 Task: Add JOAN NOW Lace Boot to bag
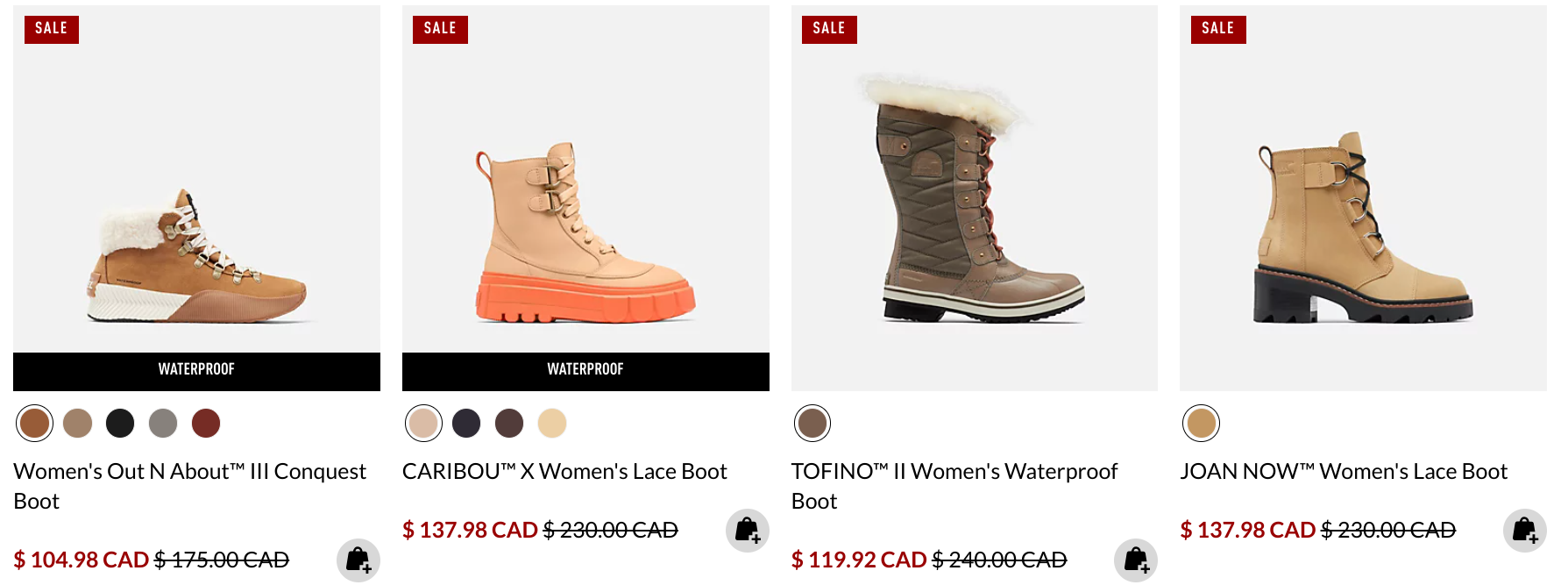point(1525,531)
